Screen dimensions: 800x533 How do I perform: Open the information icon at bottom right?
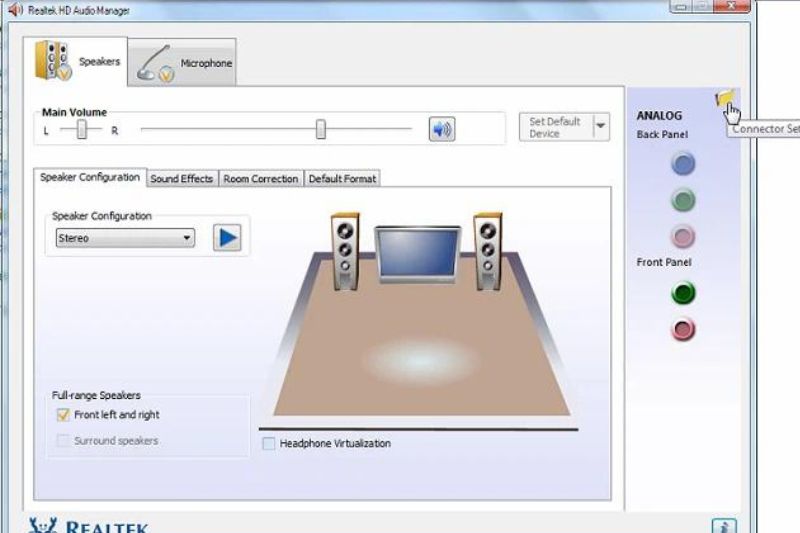[724, 526]
